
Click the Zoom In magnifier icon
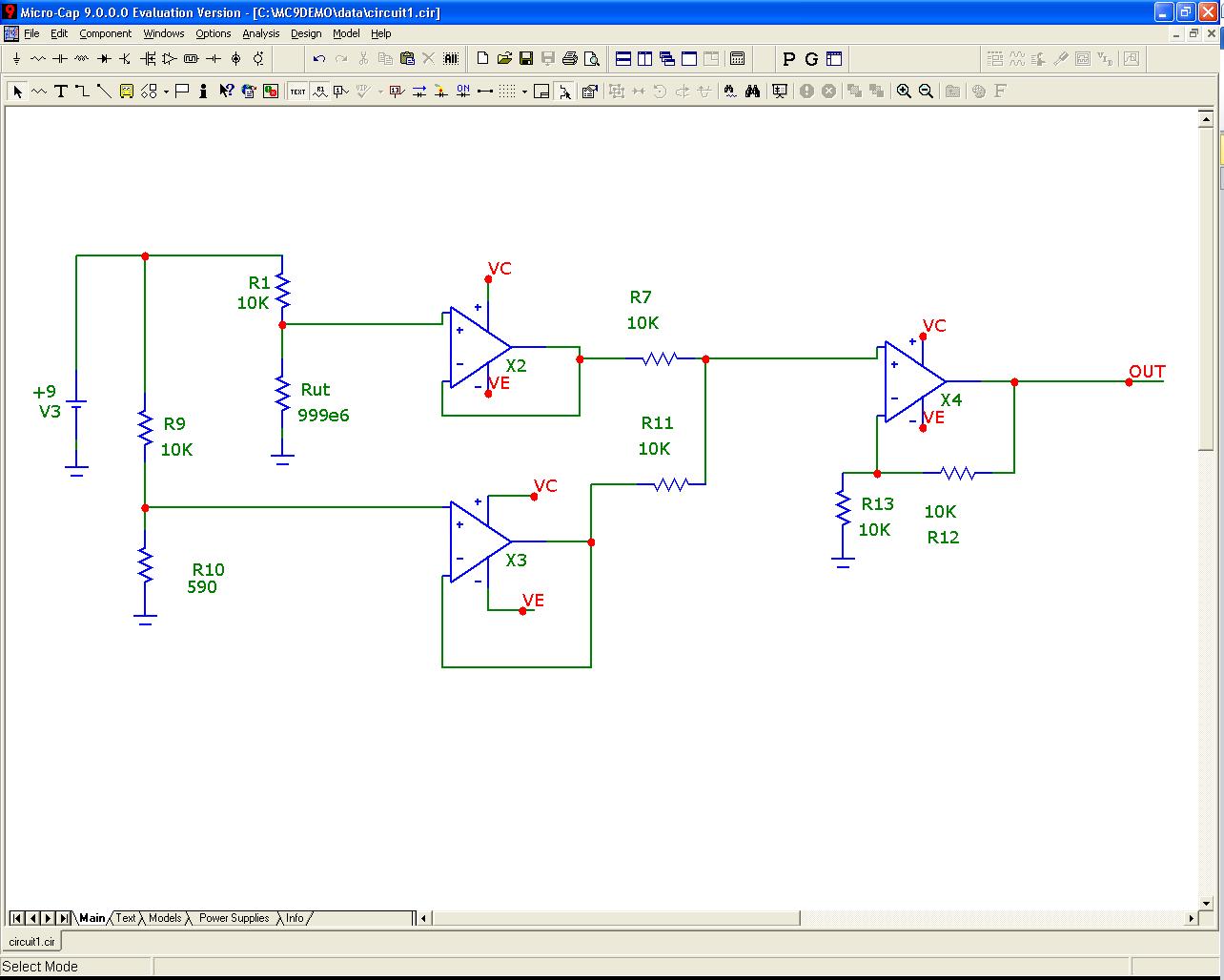(x=904, y=92)
